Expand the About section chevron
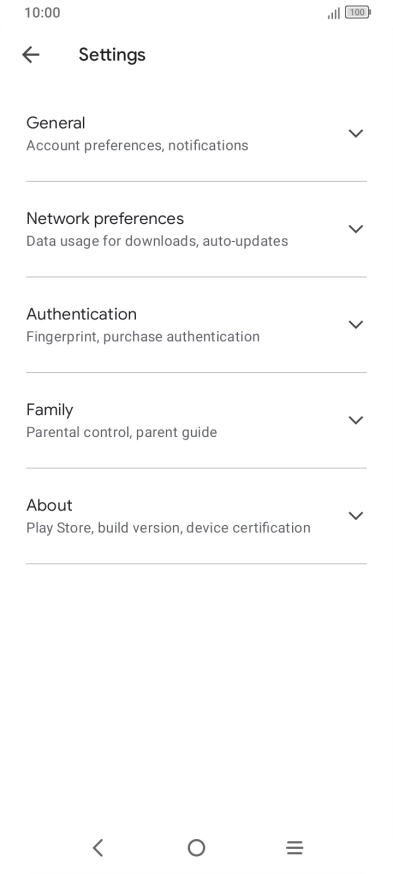The image size is (393, 874). tap(356, 516)
